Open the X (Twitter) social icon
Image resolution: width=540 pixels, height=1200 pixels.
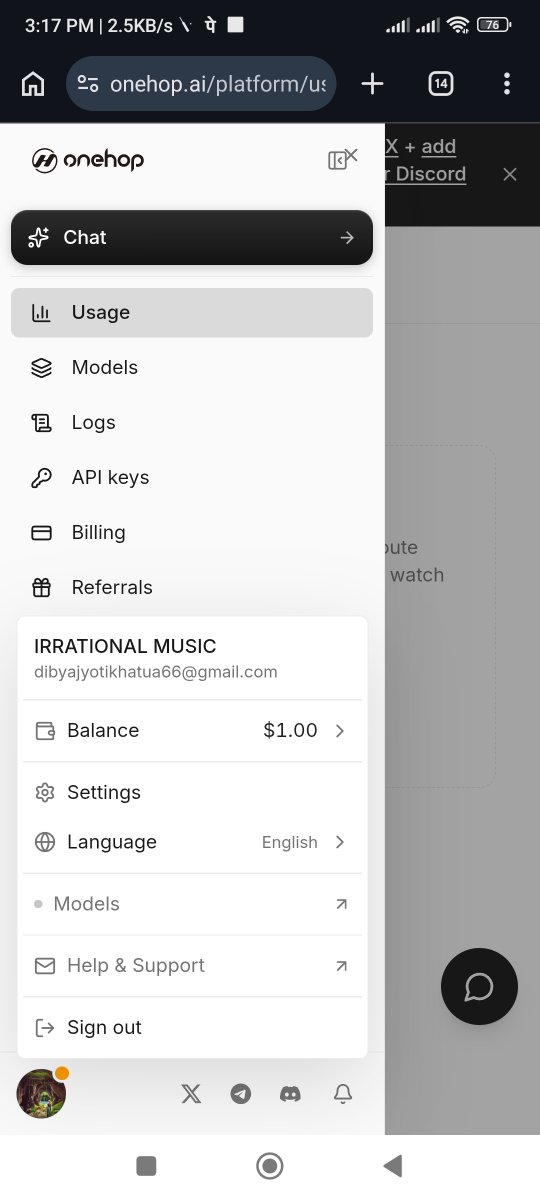click(x=191, y=1094)
